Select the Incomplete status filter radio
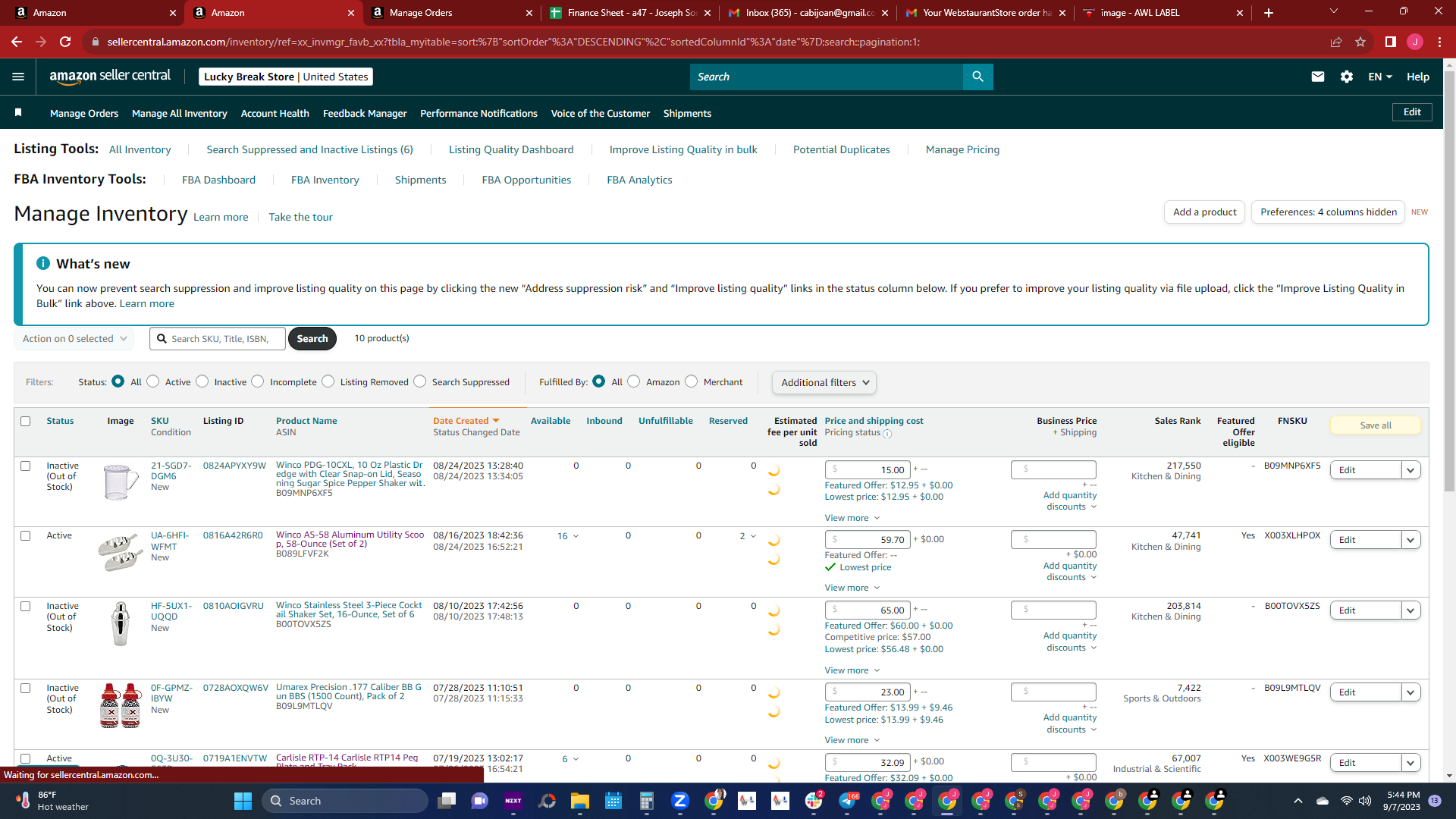Screen dimensions: 1456x819 tap(258, 381)
